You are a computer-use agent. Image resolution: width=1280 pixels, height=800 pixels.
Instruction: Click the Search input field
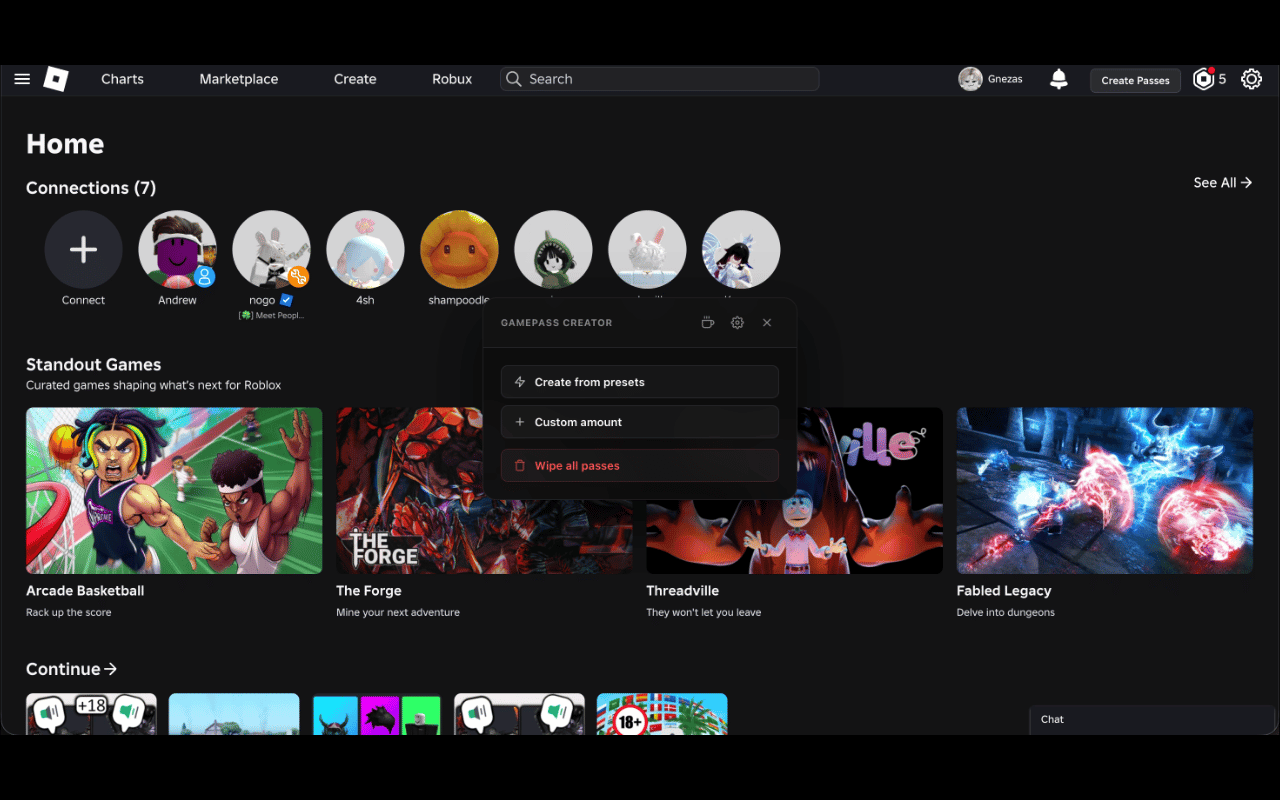[660, 79]
